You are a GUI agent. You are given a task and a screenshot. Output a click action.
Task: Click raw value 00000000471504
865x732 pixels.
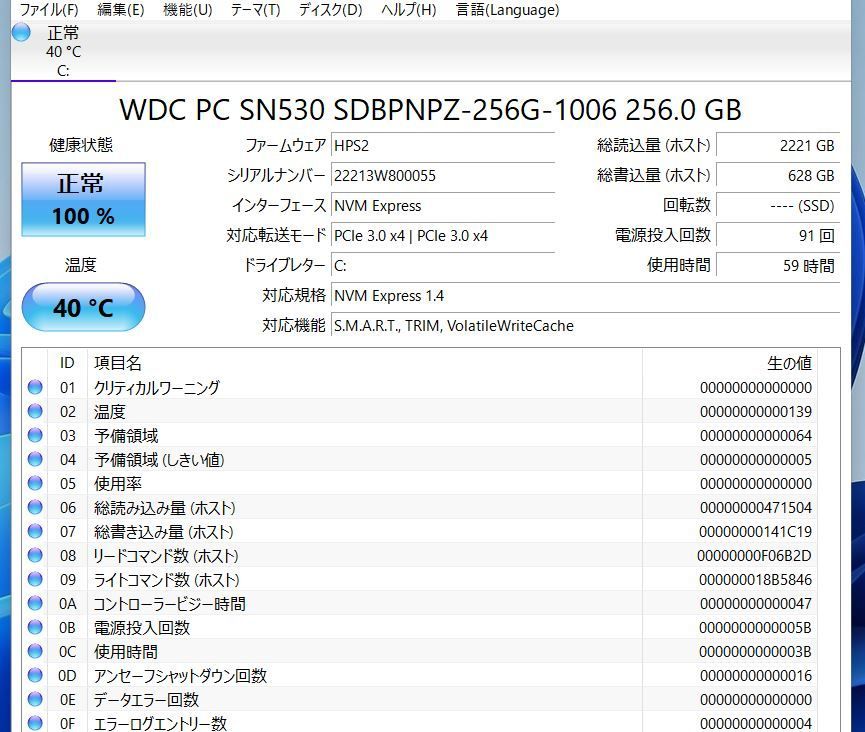click(756, 507)
